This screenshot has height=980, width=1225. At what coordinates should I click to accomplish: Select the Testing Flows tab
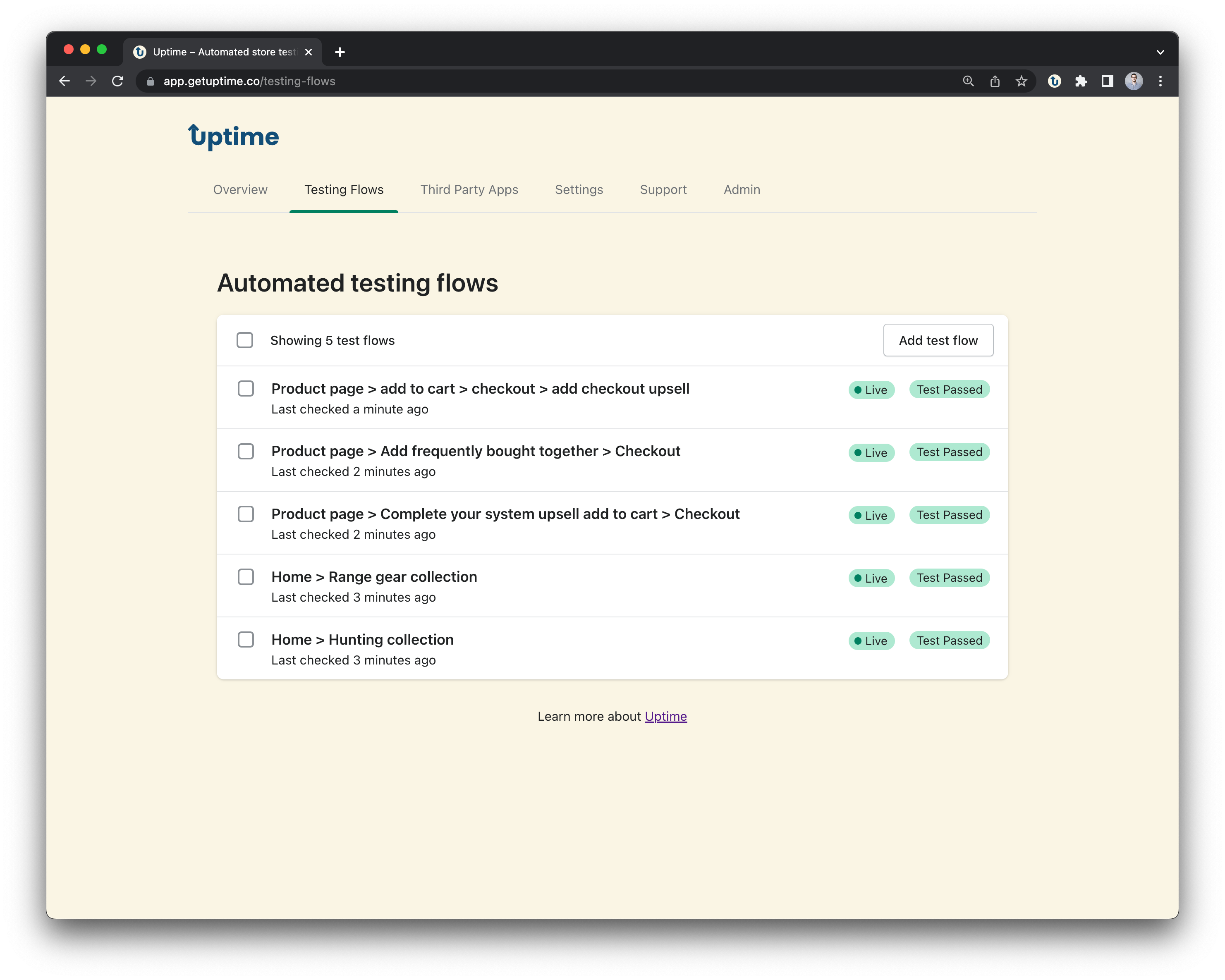tap(344, 190)
